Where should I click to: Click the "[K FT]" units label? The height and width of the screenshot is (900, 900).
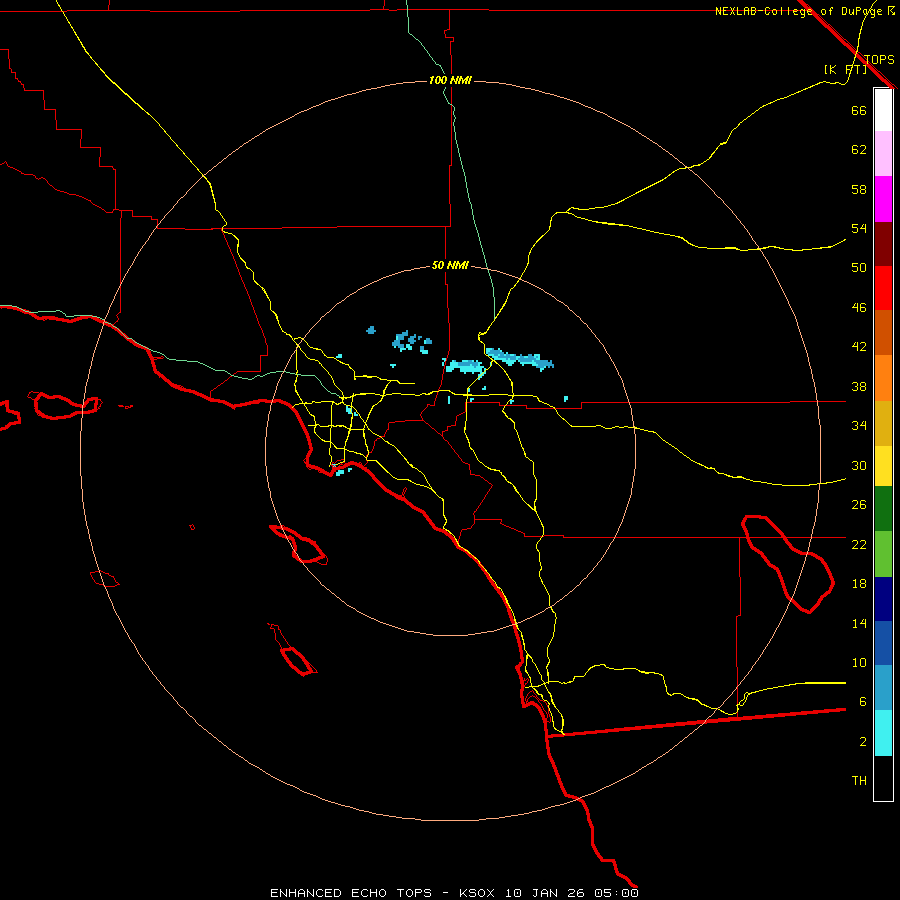pyautogui.click(x=845, y=70)
